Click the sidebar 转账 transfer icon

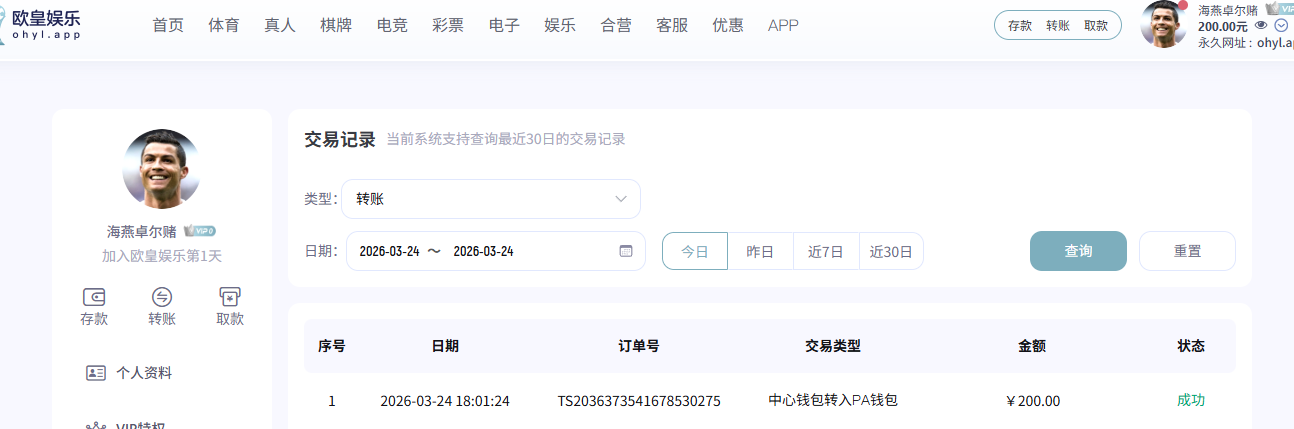coord(162,297)
